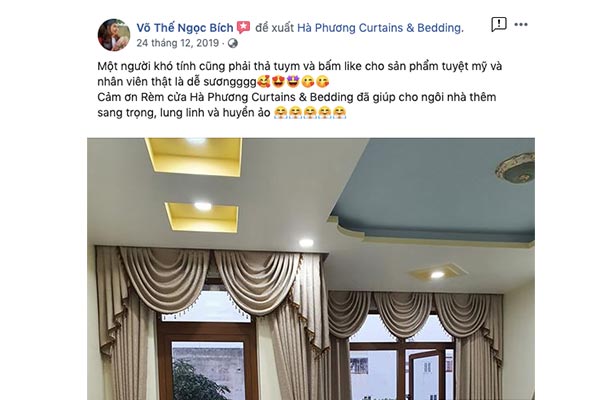Click the last kissing-yum emoji in row
The image size is (600, 400).
pos(323,82)
